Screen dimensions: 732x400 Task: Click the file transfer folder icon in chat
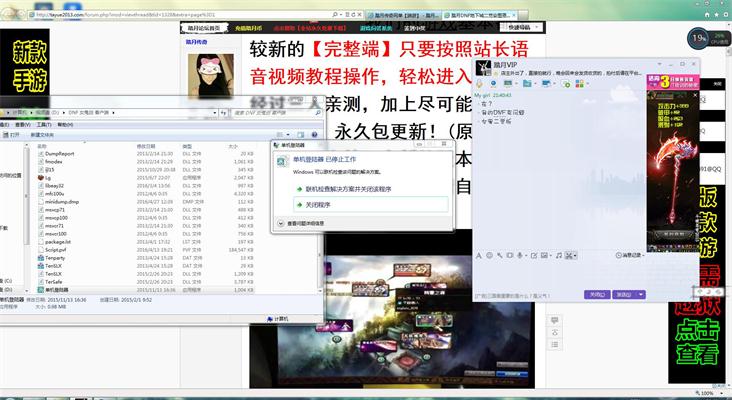click(x=527, y=84)
